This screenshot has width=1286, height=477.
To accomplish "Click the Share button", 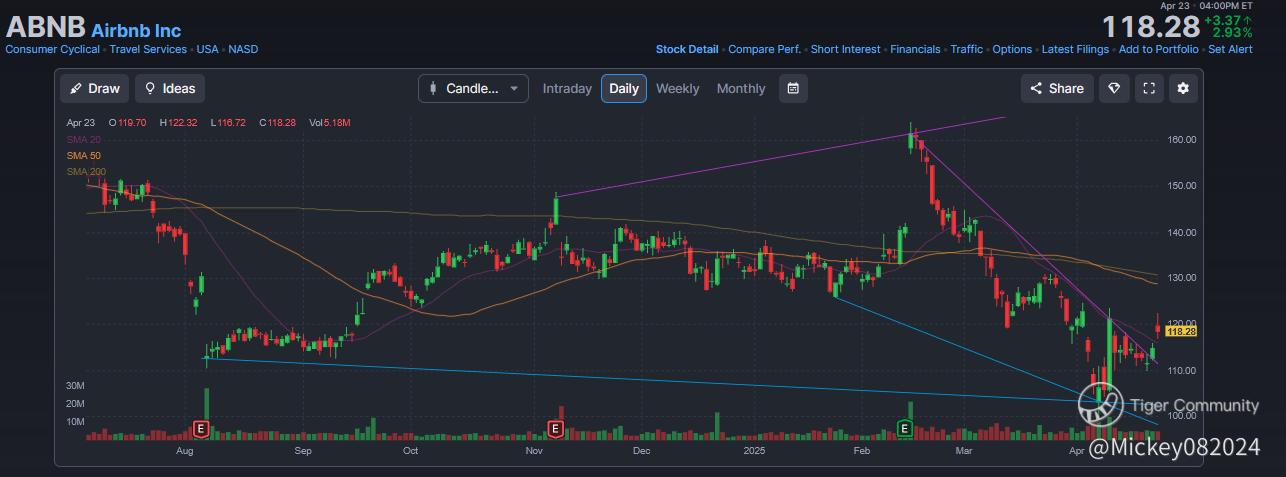I will [1057, 88].
